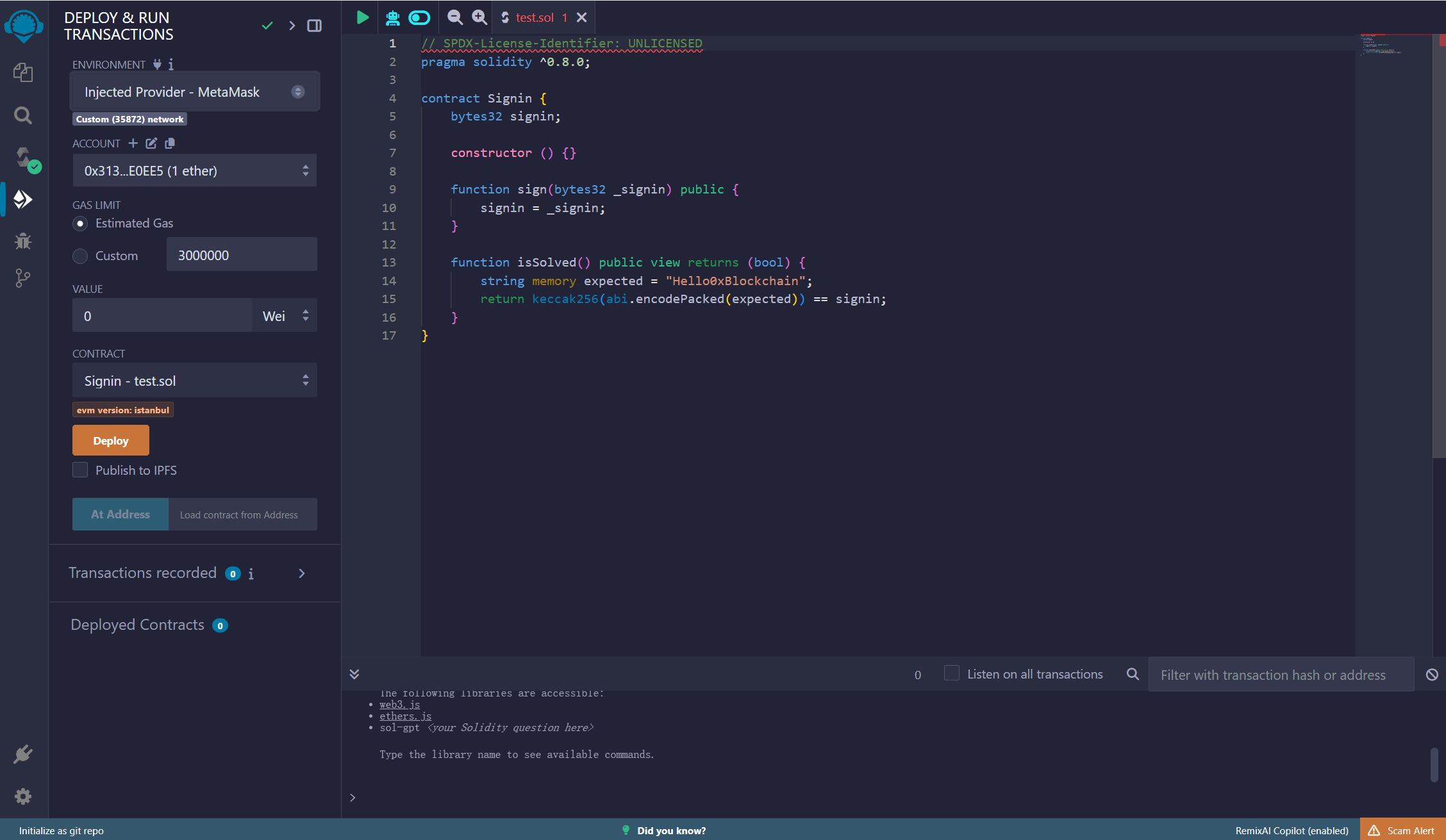Screen dimensions: 1446x840
Task: Open Scam Alert warning
Action: pyautogui.click(x=1402, y=830)
